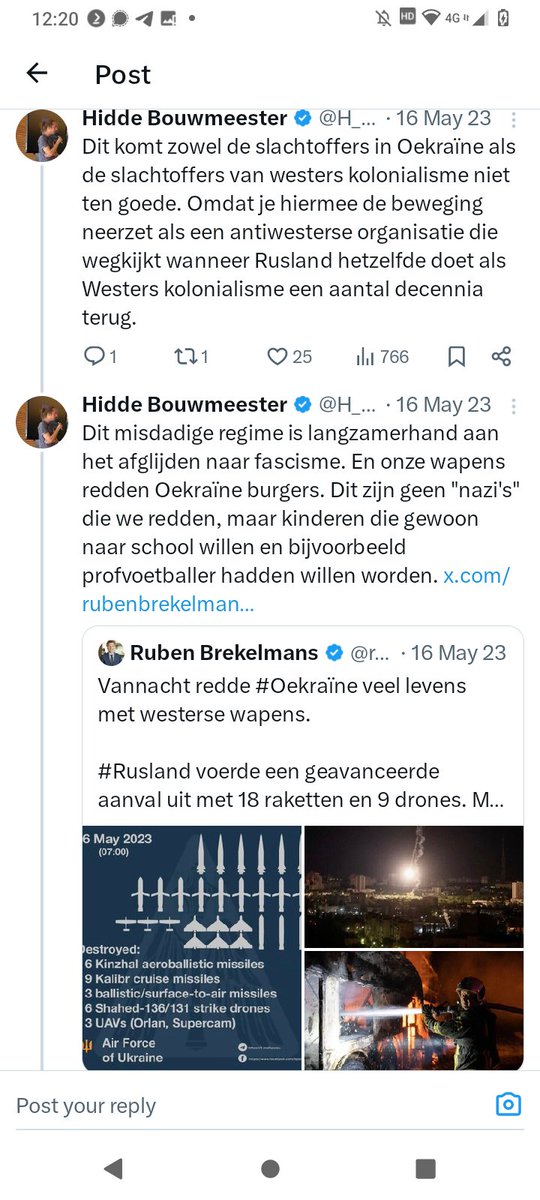This screenshot has width=540, height=1200.
Task: Tap the back arrow beside Post
Action: pyautogui.click(x=37, y=73)
